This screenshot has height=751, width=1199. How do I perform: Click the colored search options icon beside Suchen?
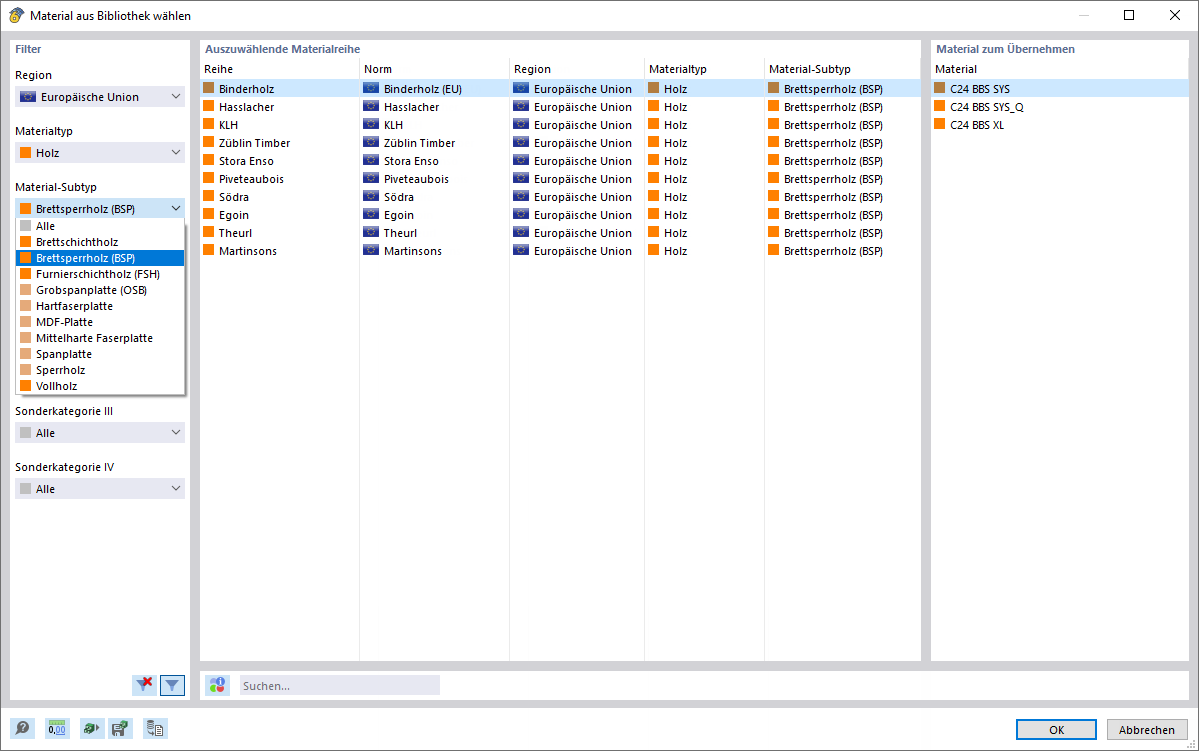(x=217, y=685)
